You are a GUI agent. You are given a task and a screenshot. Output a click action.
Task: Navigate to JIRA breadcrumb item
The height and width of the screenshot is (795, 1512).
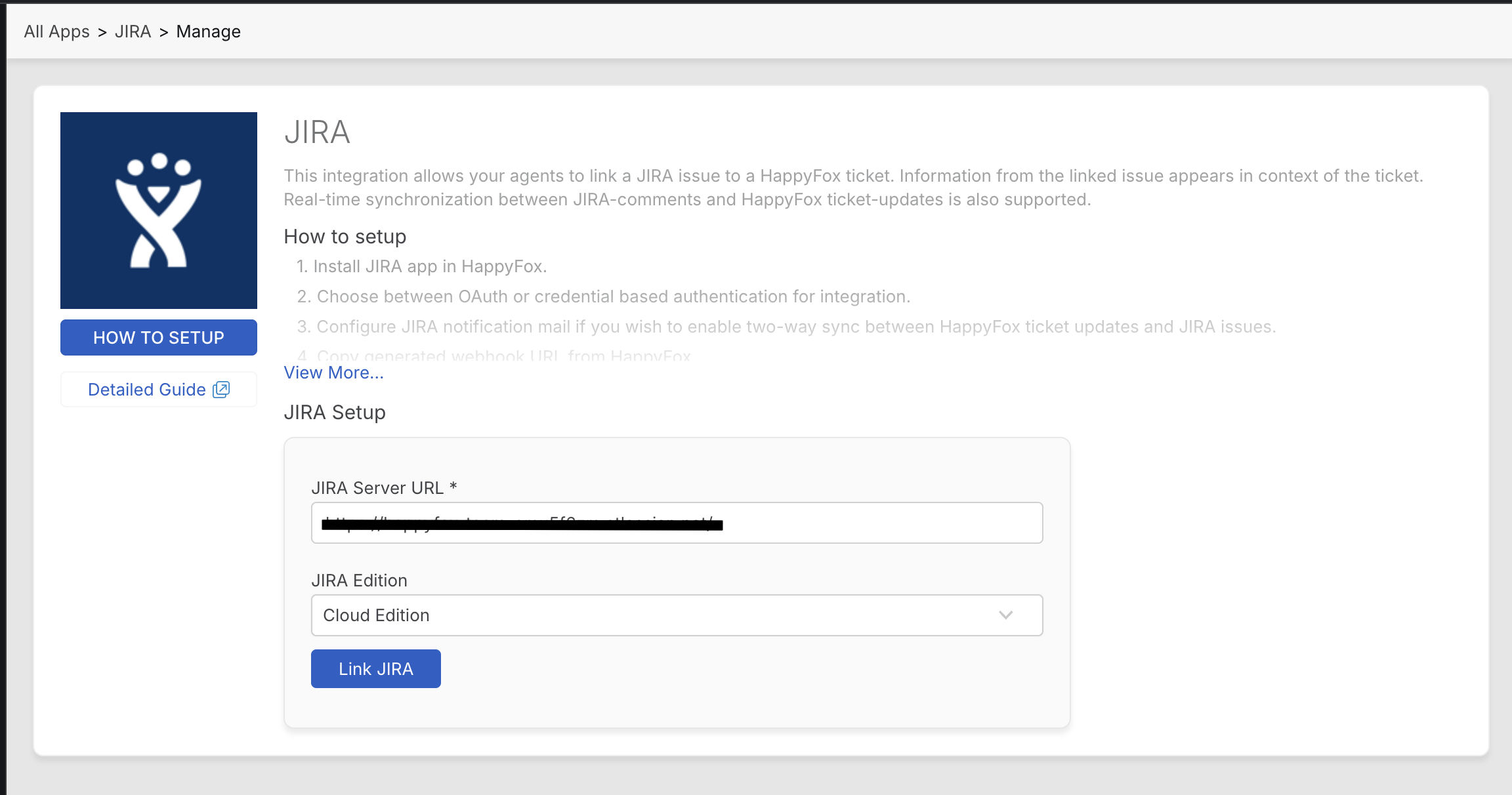point(133,31)
